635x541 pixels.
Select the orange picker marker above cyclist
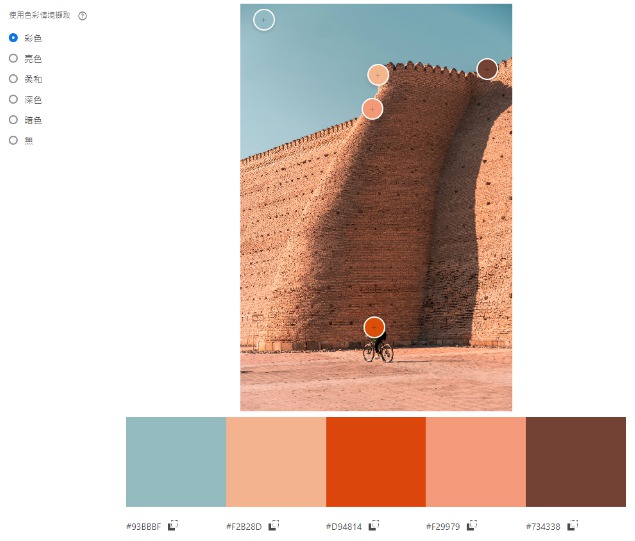coord(374,327)
